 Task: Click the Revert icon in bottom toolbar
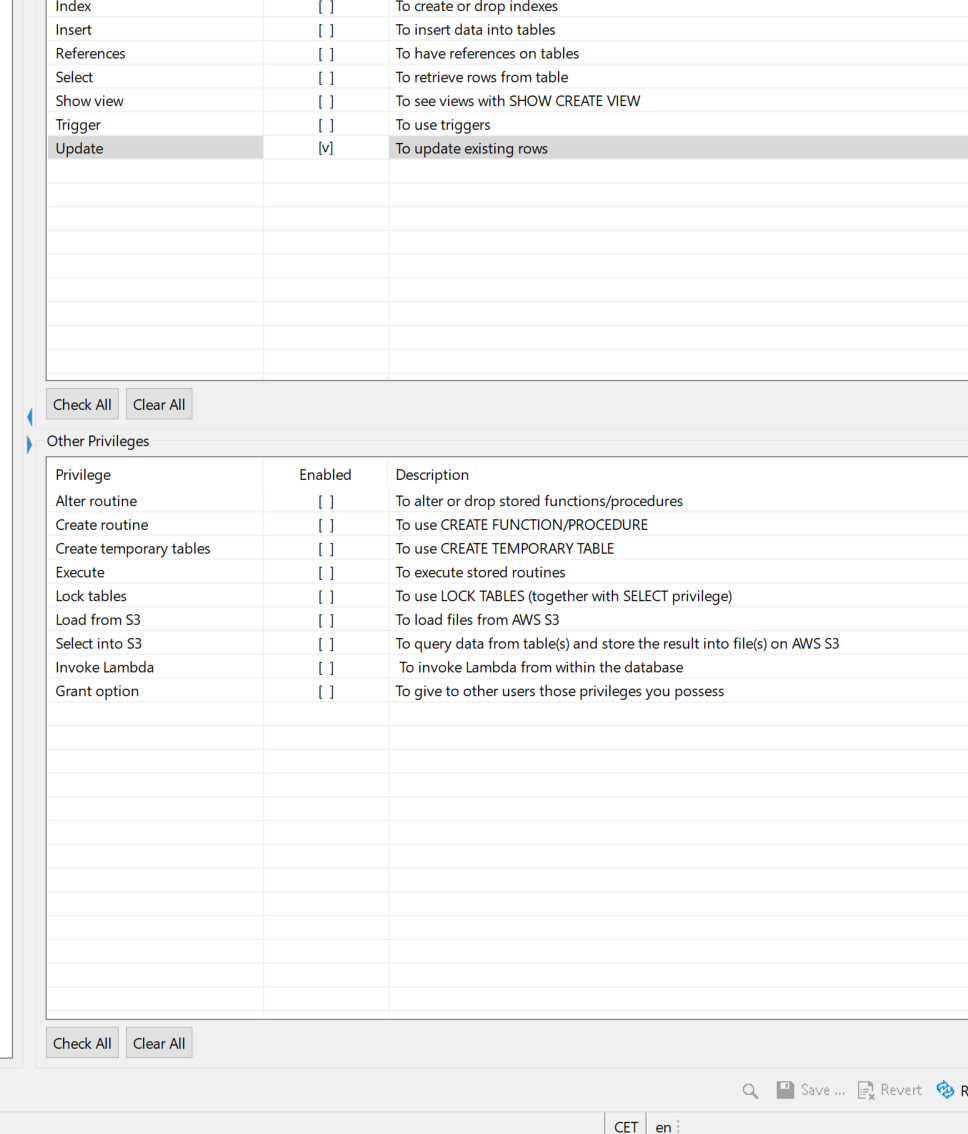pyautogui.click(x=868, y=1090)
